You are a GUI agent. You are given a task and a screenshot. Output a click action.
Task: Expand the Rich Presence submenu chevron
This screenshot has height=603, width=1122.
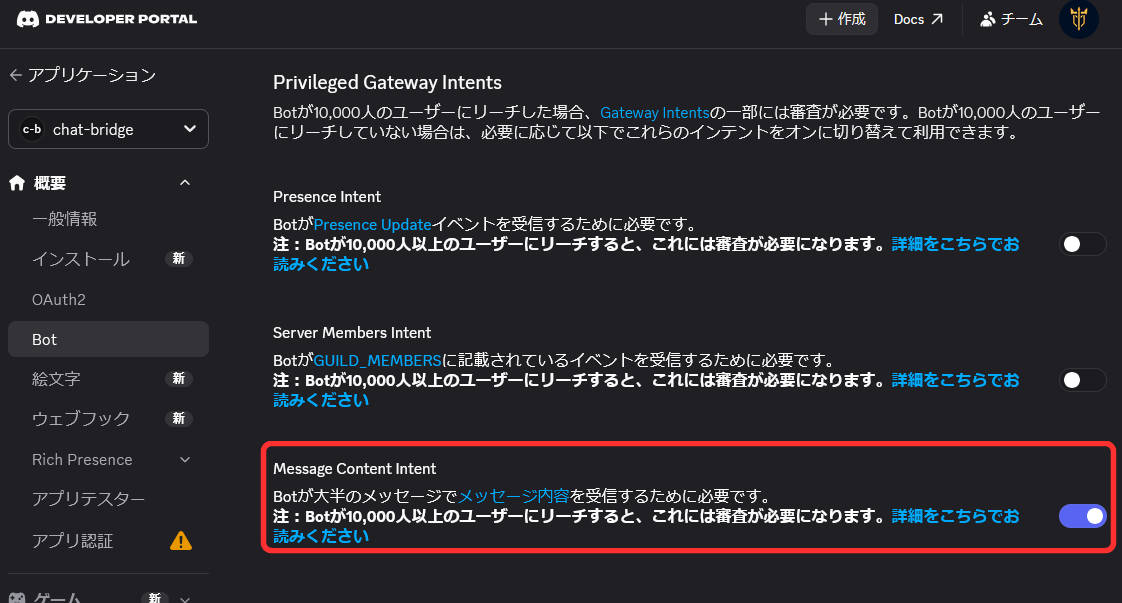(185, 460)
